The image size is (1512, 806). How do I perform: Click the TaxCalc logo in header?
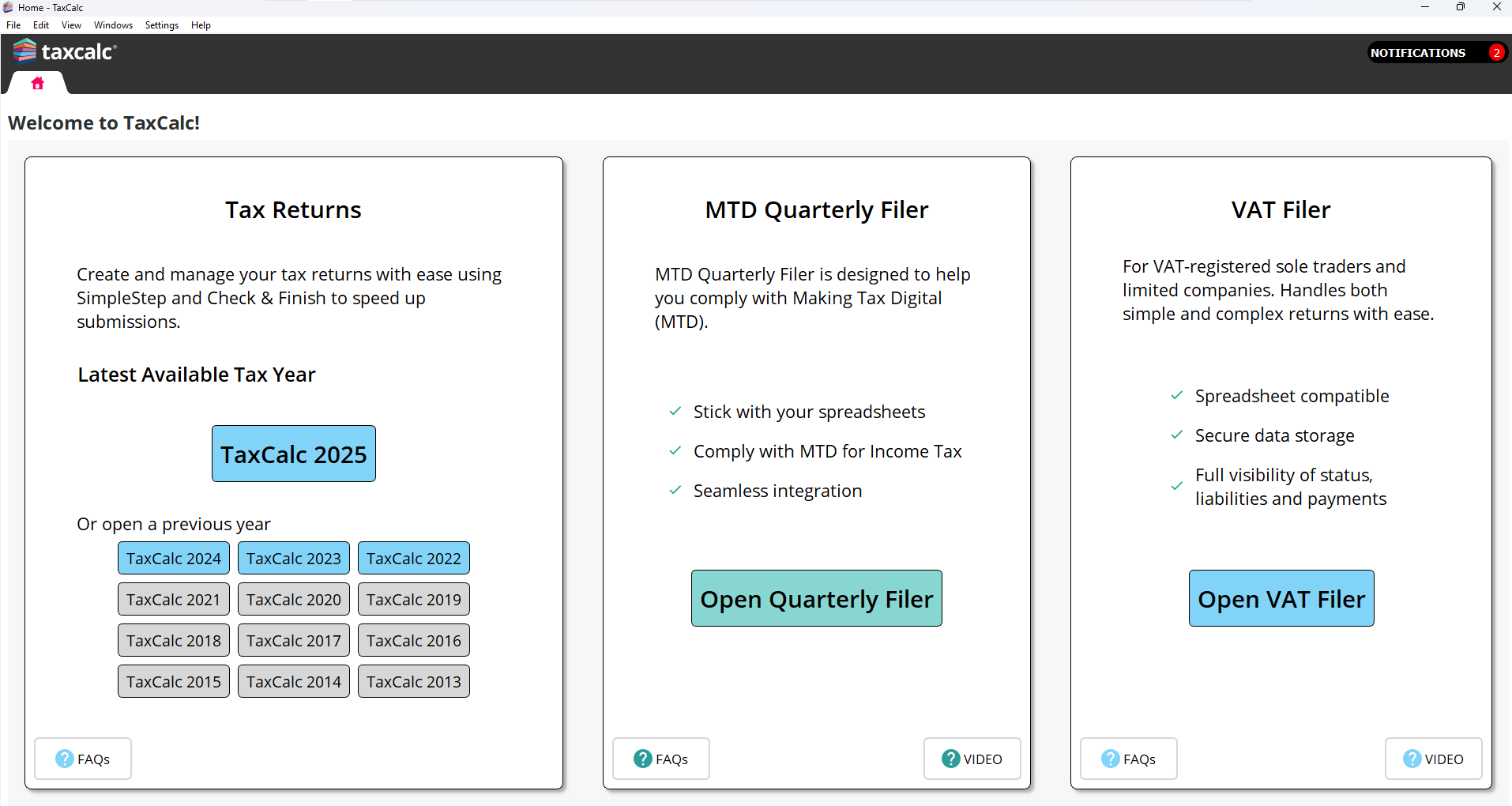point(65,51)
